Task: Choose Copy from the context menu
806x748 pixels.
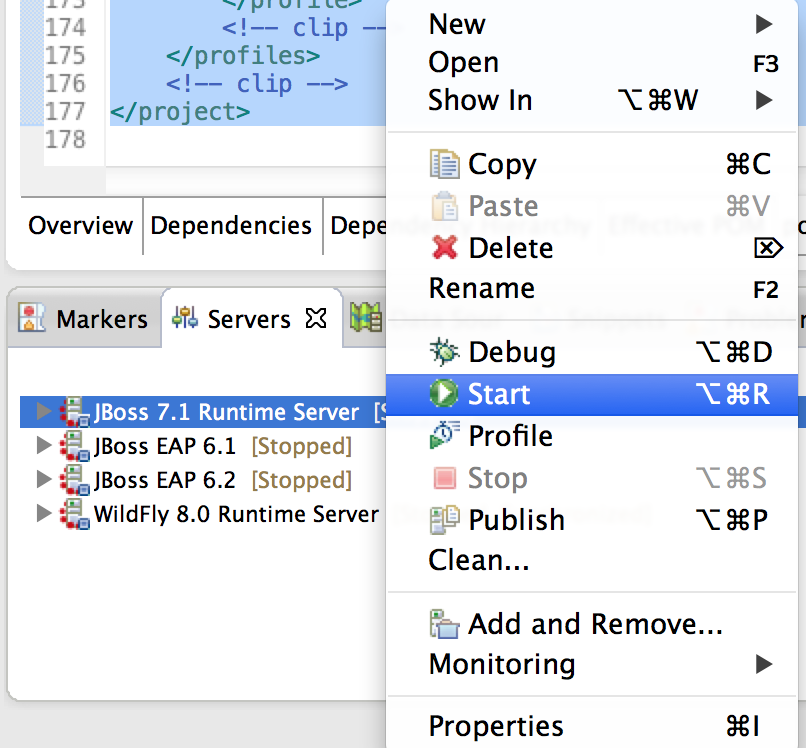Action: pyautogui.click(x=592, y=165)
